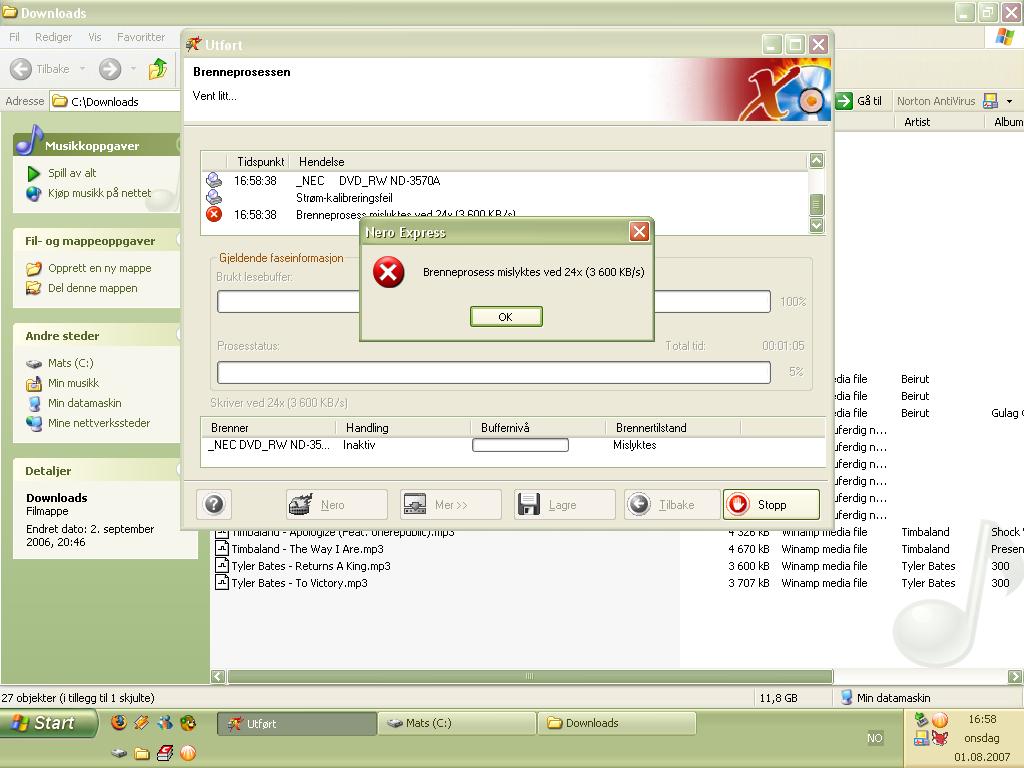Open Min musikk link

(73, 383)
